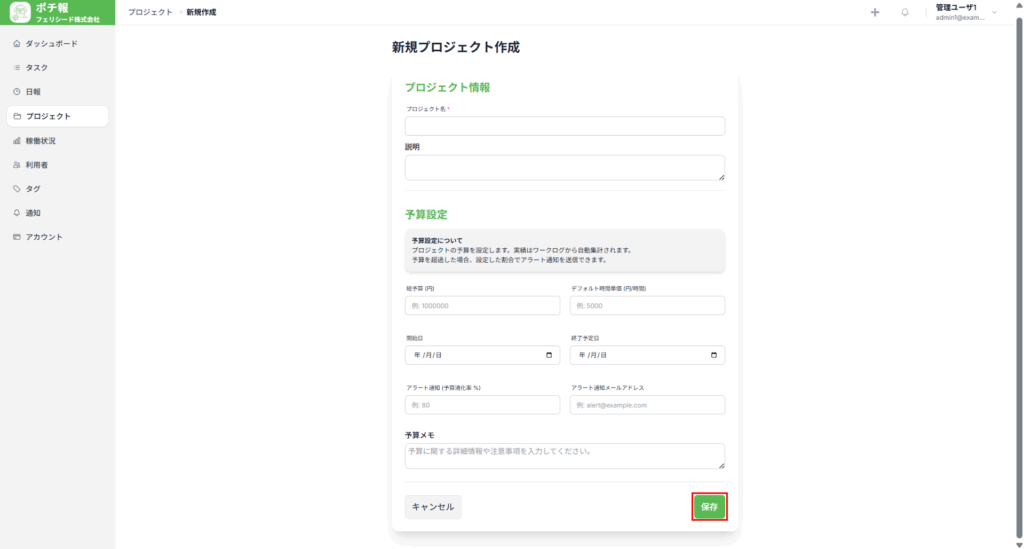
Task: Click the アラート通知メールアドレス field
Action: click(647, 405)
